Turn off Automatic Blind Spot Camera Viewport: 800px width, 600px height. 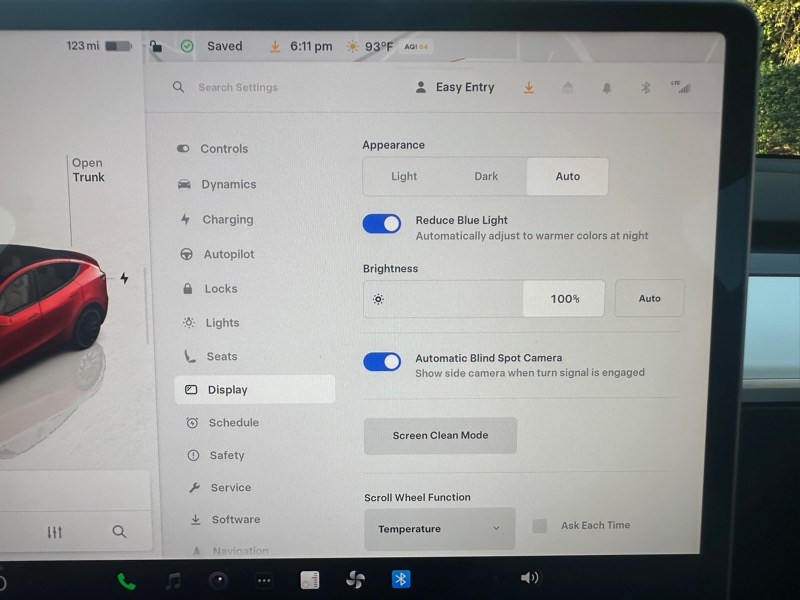pos(382,362)
